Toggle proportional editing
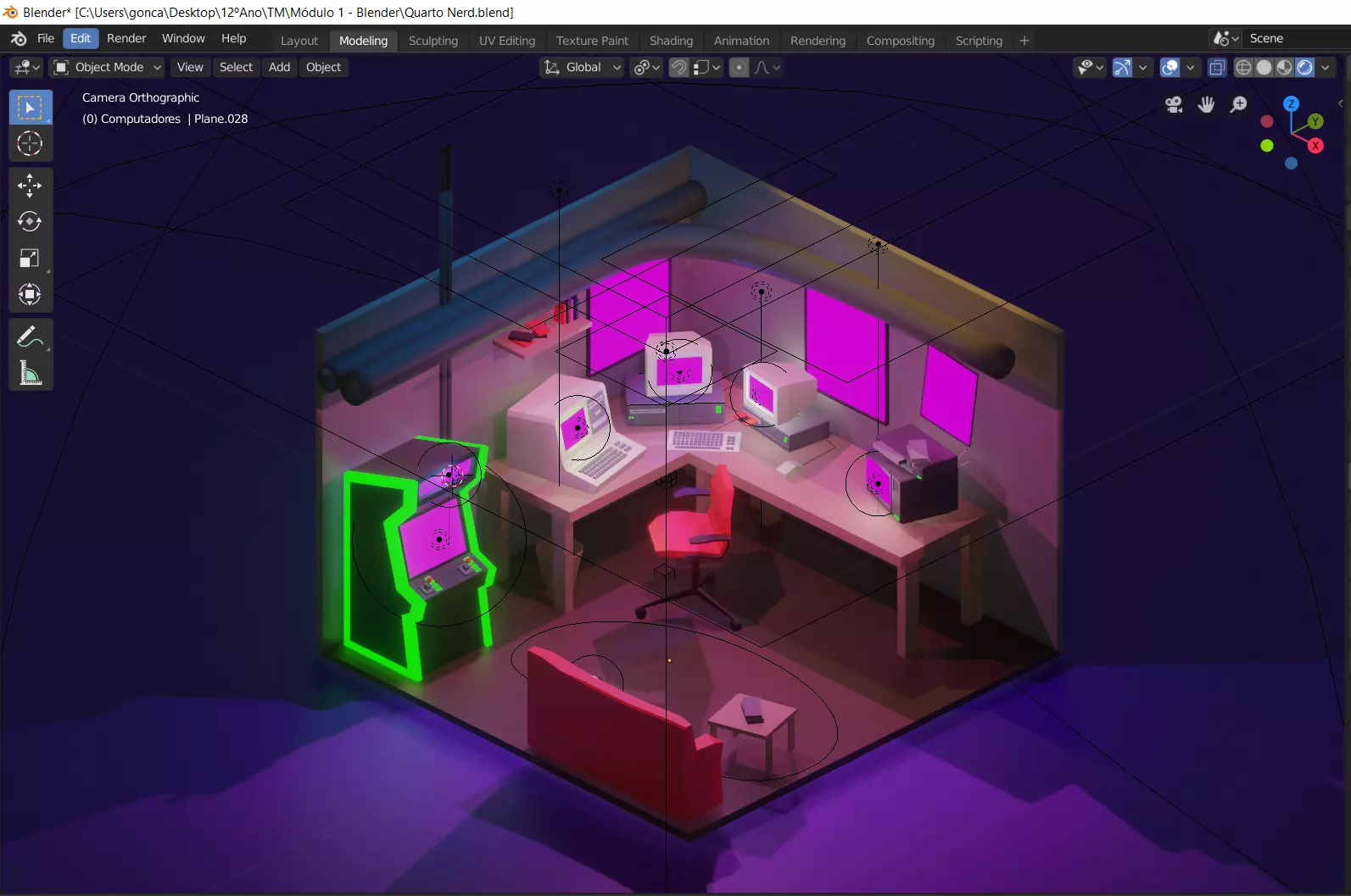Image resolution: width=1351 pixels, height=896 pixels. click(x=739, y=68)
